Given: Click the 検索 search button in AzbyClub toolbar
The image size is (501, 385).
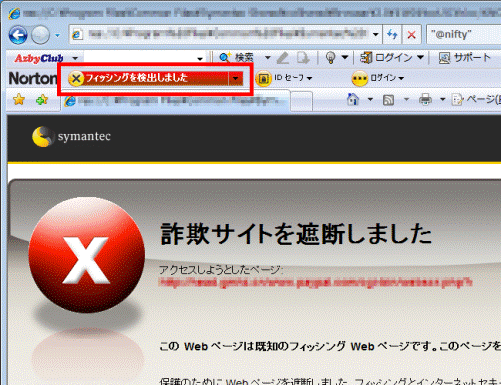Looking at the screenshot, I should pyautogui.click(x=237, y=58).
